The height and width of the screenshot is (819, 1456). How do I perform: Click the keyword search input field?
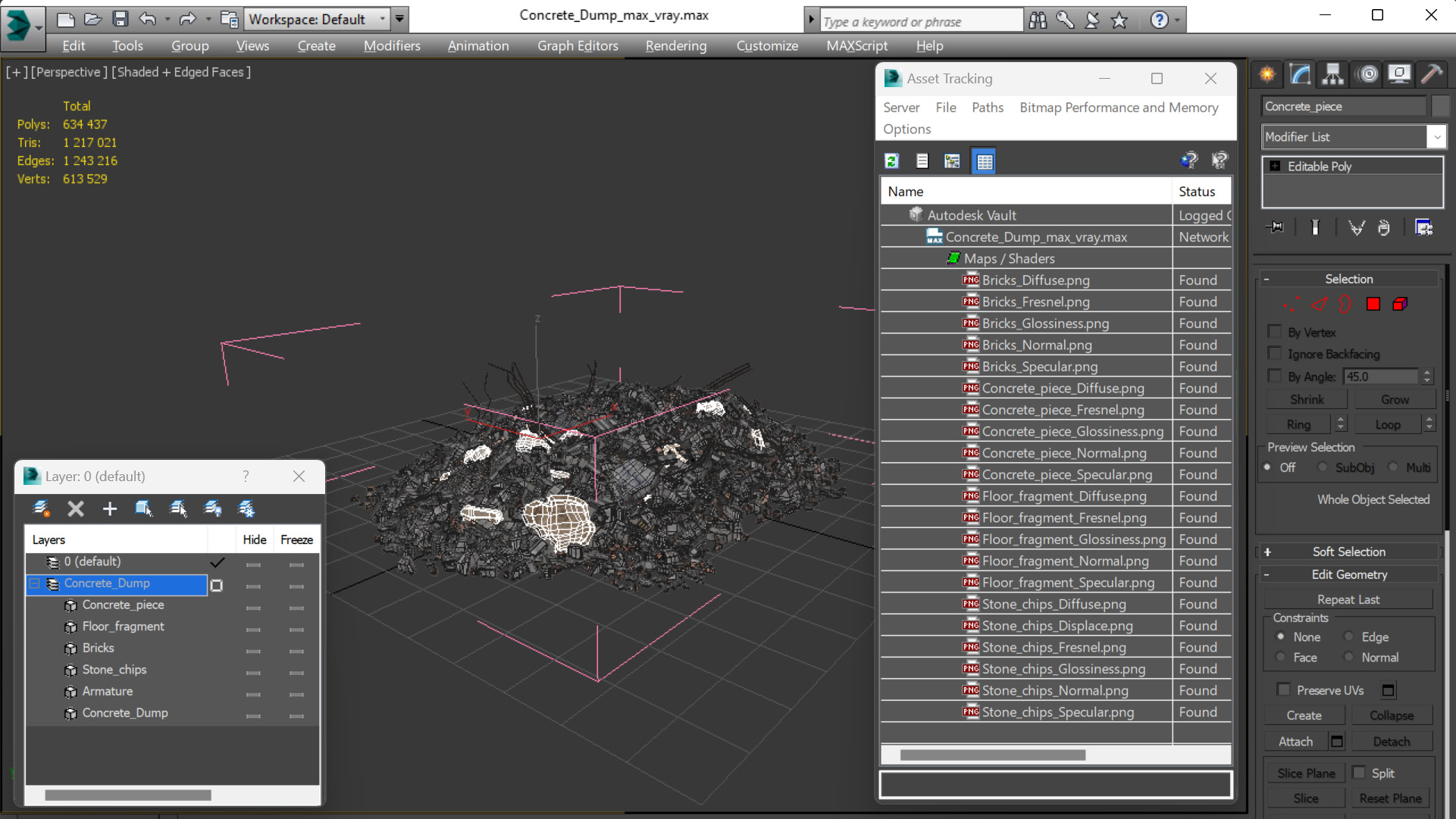[x=920, y=21]
